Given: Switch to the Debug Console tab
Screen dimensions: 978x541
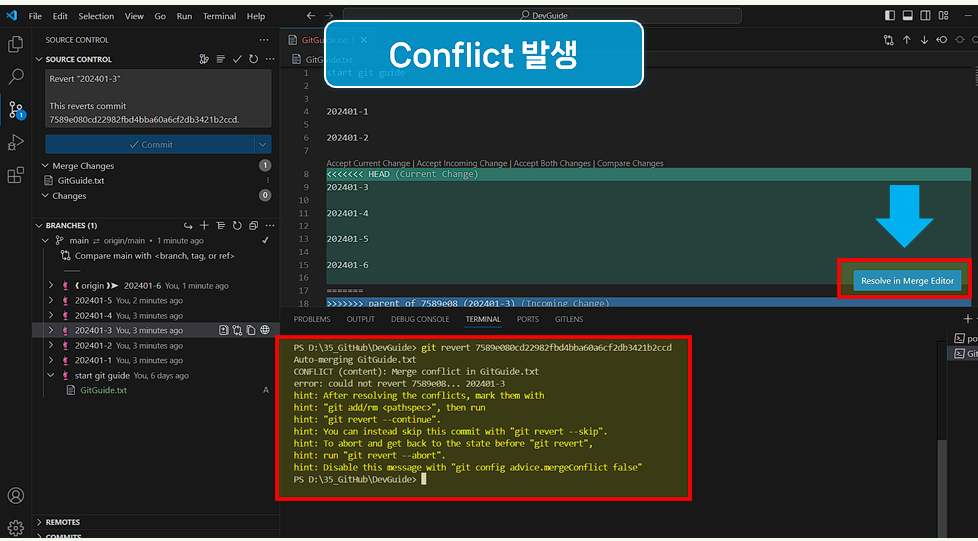Looking at the screenshot, I should coord(420,319).
